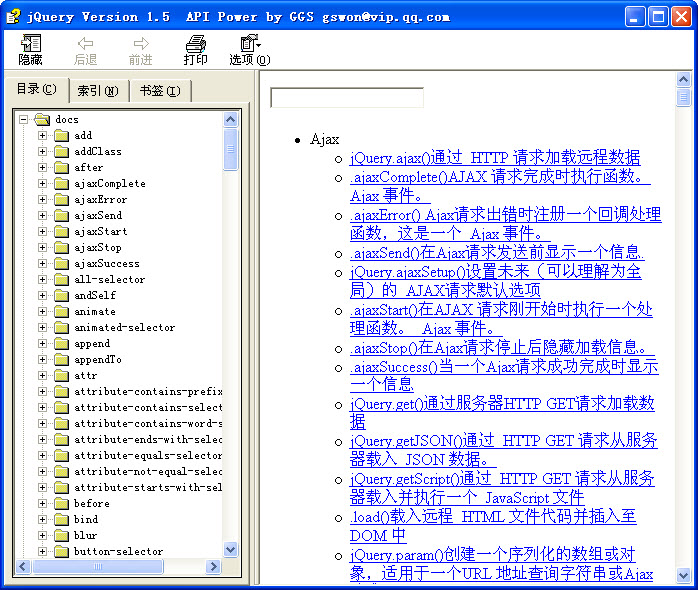Image resolution: width=698 pixels, height=590 pixels.
Task: Click the Hide (隐藏) toolbar icon
Action: click(x=31, y=44)
